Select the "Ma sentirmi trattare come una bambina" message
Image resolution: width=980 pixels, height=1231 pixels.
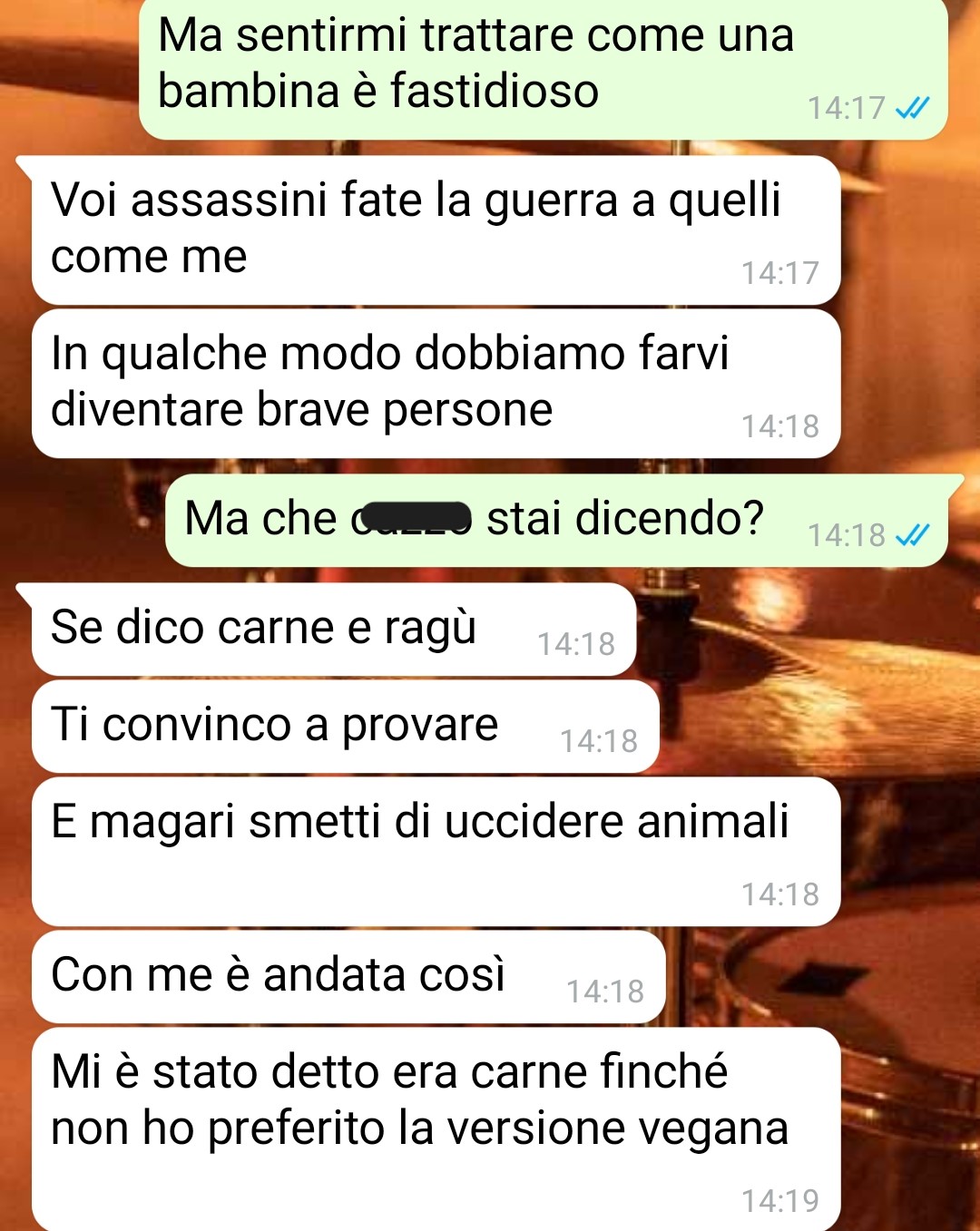tap(543, 68)
